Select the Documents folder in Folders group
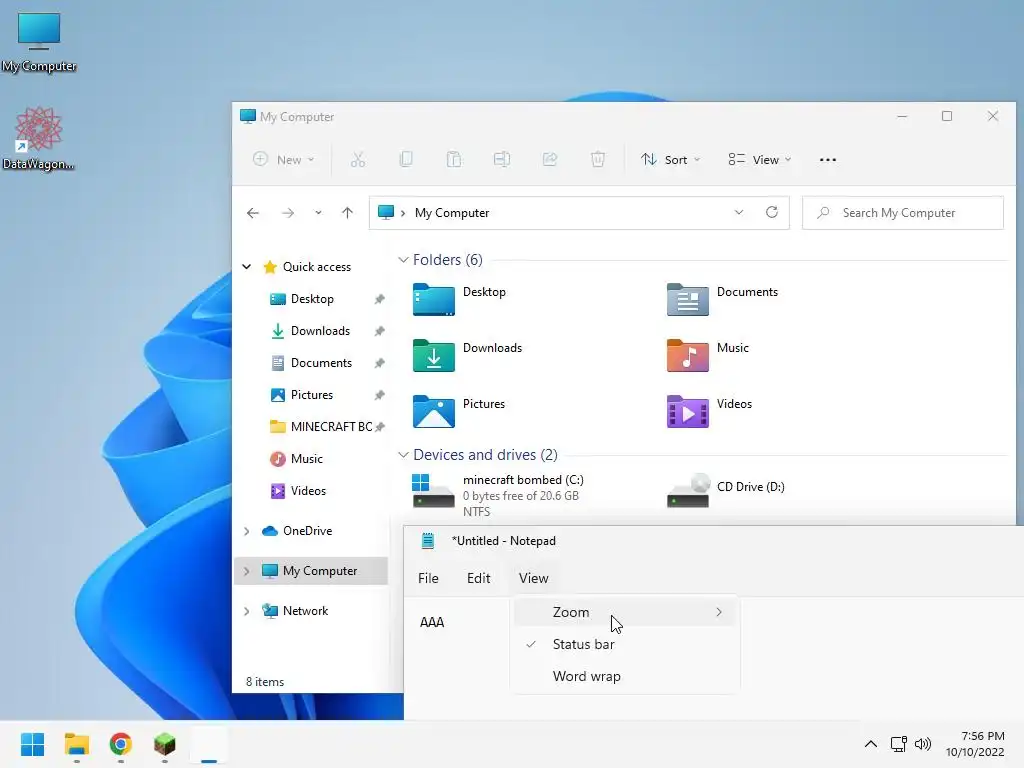The height and width of the screenshot is (768, 1024). pyautogui.click(x=722, y=299)
